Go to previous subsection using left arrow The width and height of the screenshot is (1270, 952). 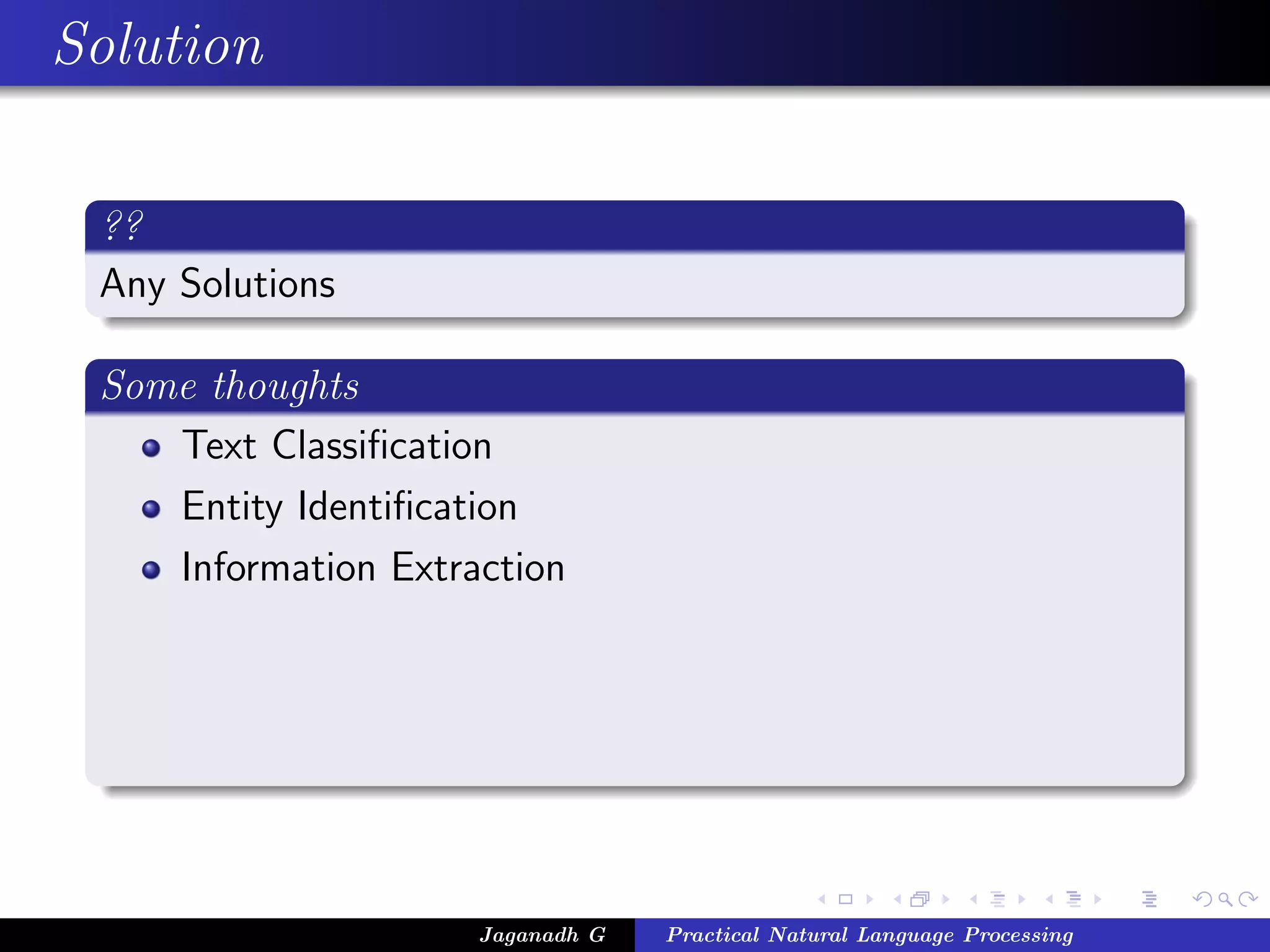click(x=974, y=899)
